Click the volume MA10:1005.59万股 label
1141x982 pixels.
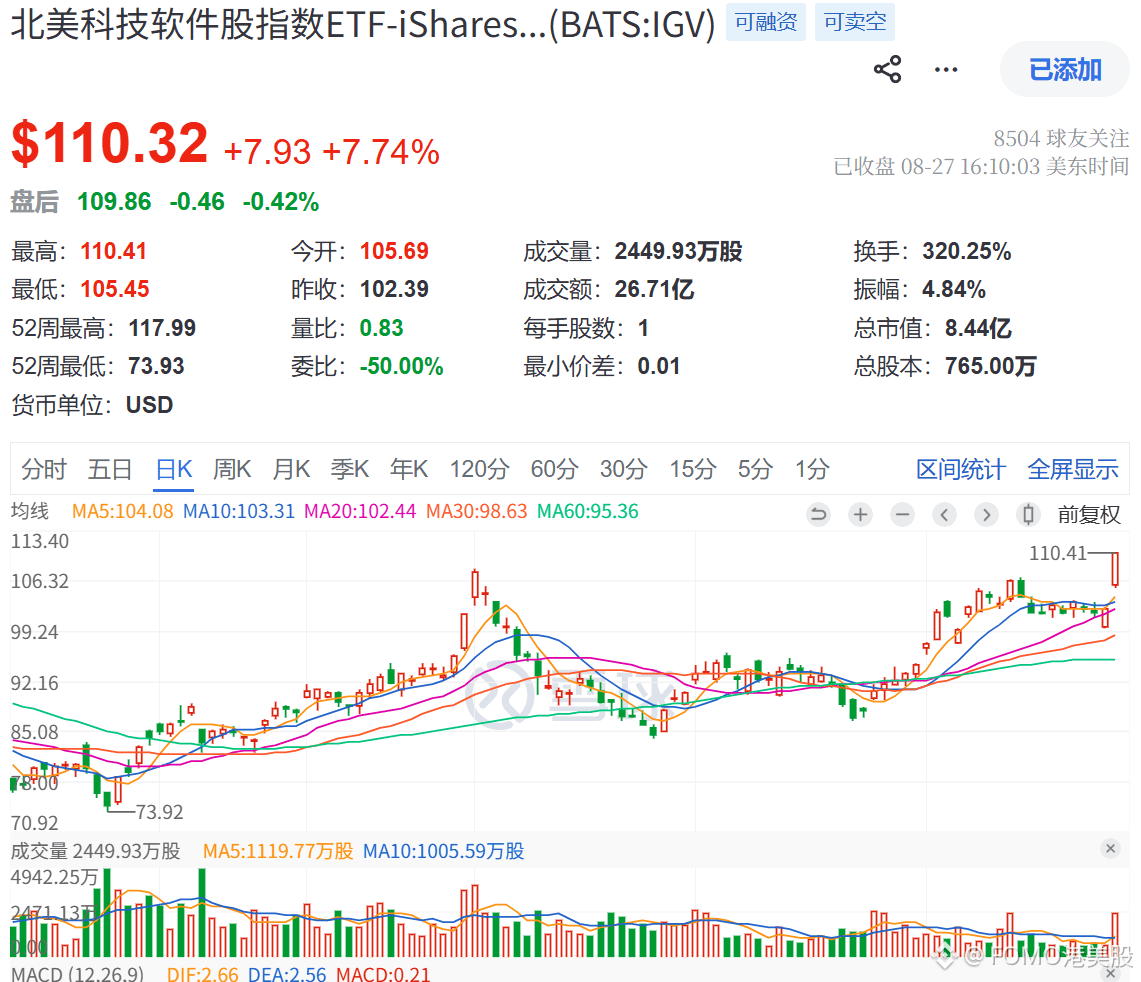(x=443, y=850)
